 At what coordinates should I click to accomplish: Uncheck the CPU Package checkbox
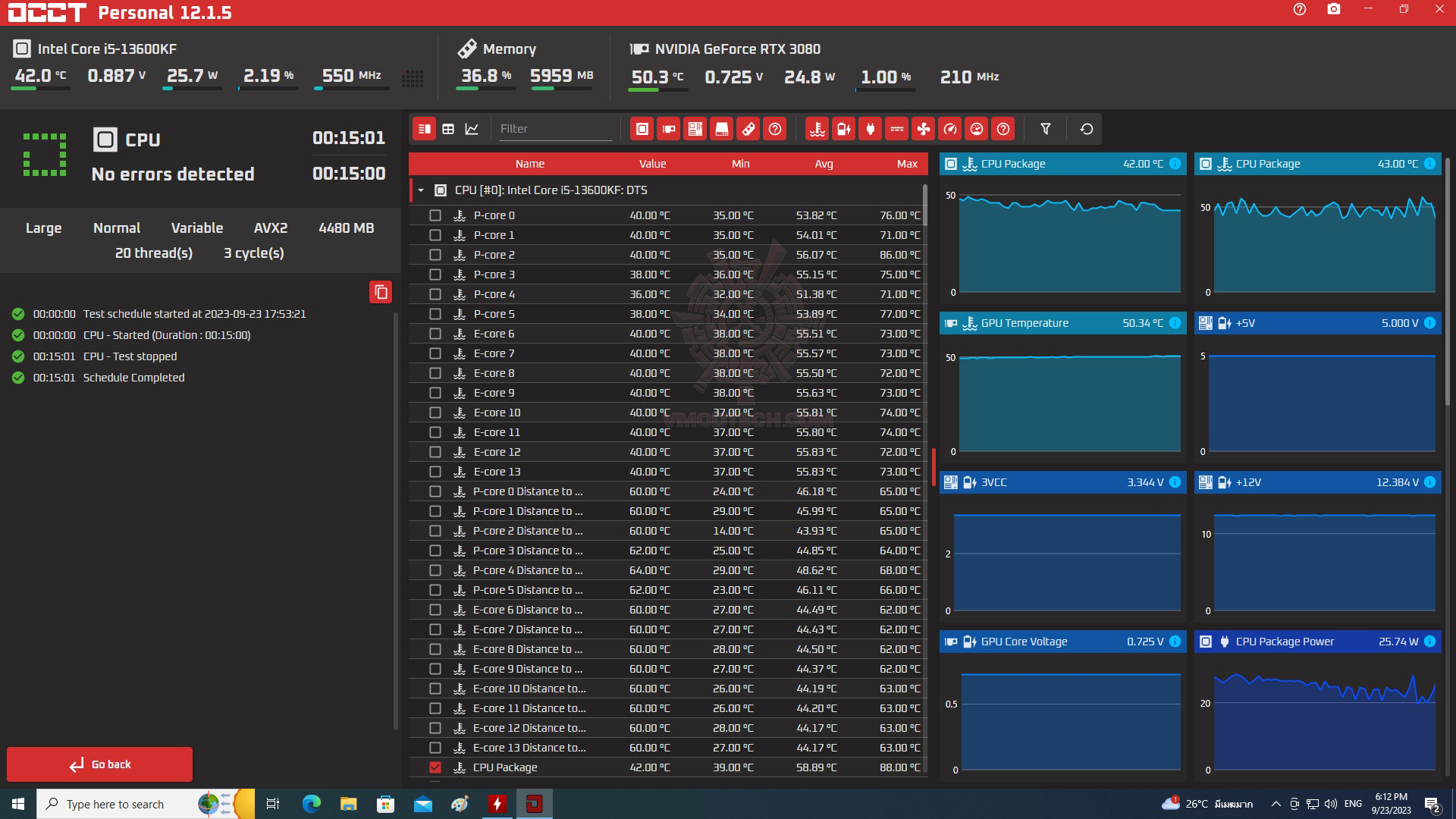pyautogui.click(x=435, y=767)
